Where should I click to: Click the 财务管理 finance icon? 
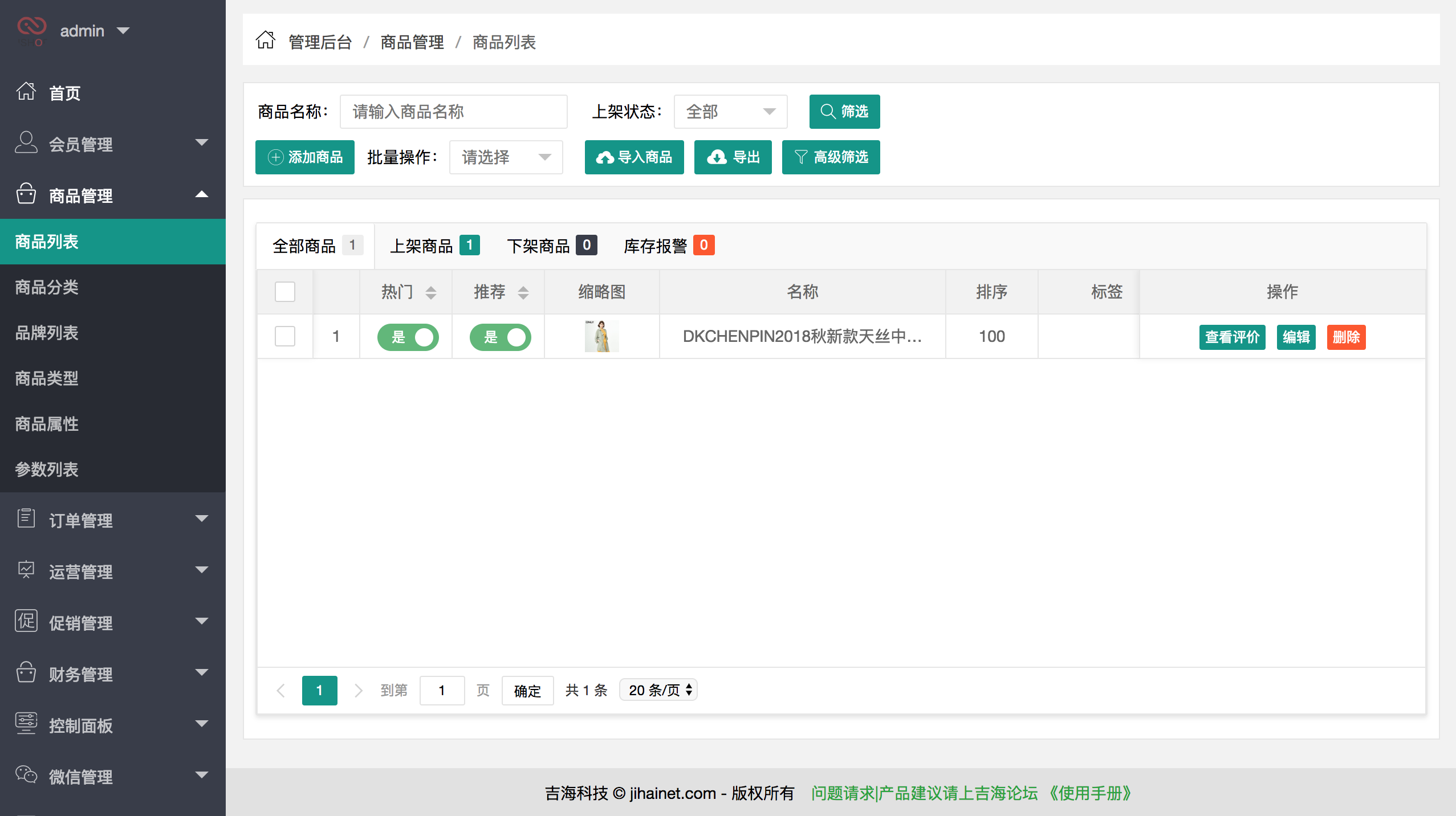click(x=26, y=674)
